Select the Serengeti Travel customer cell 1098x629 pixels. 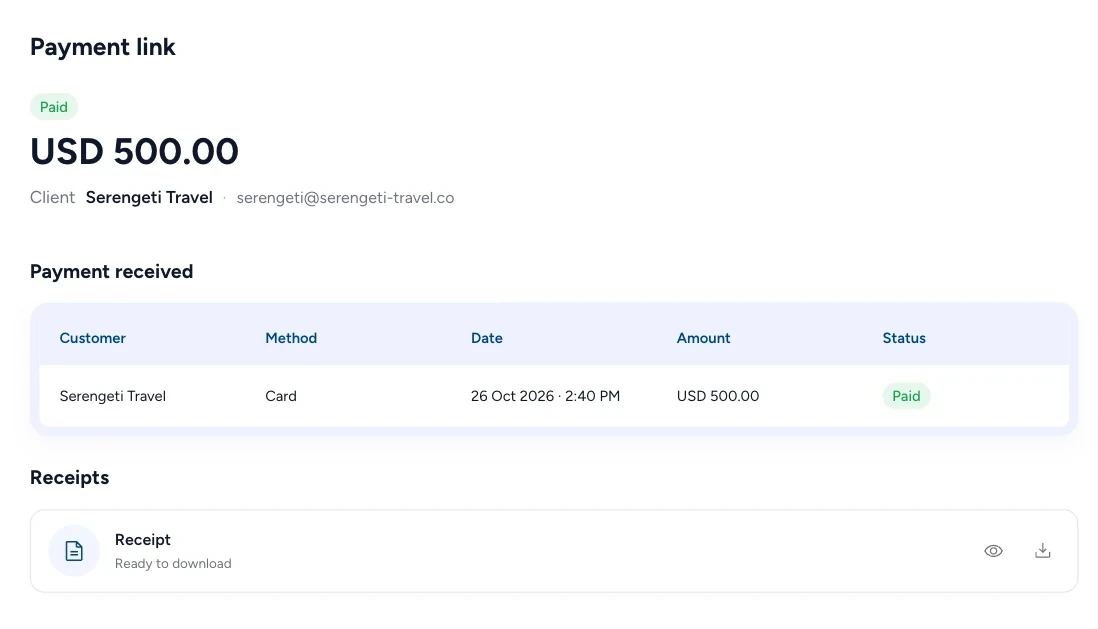point(113,396)
